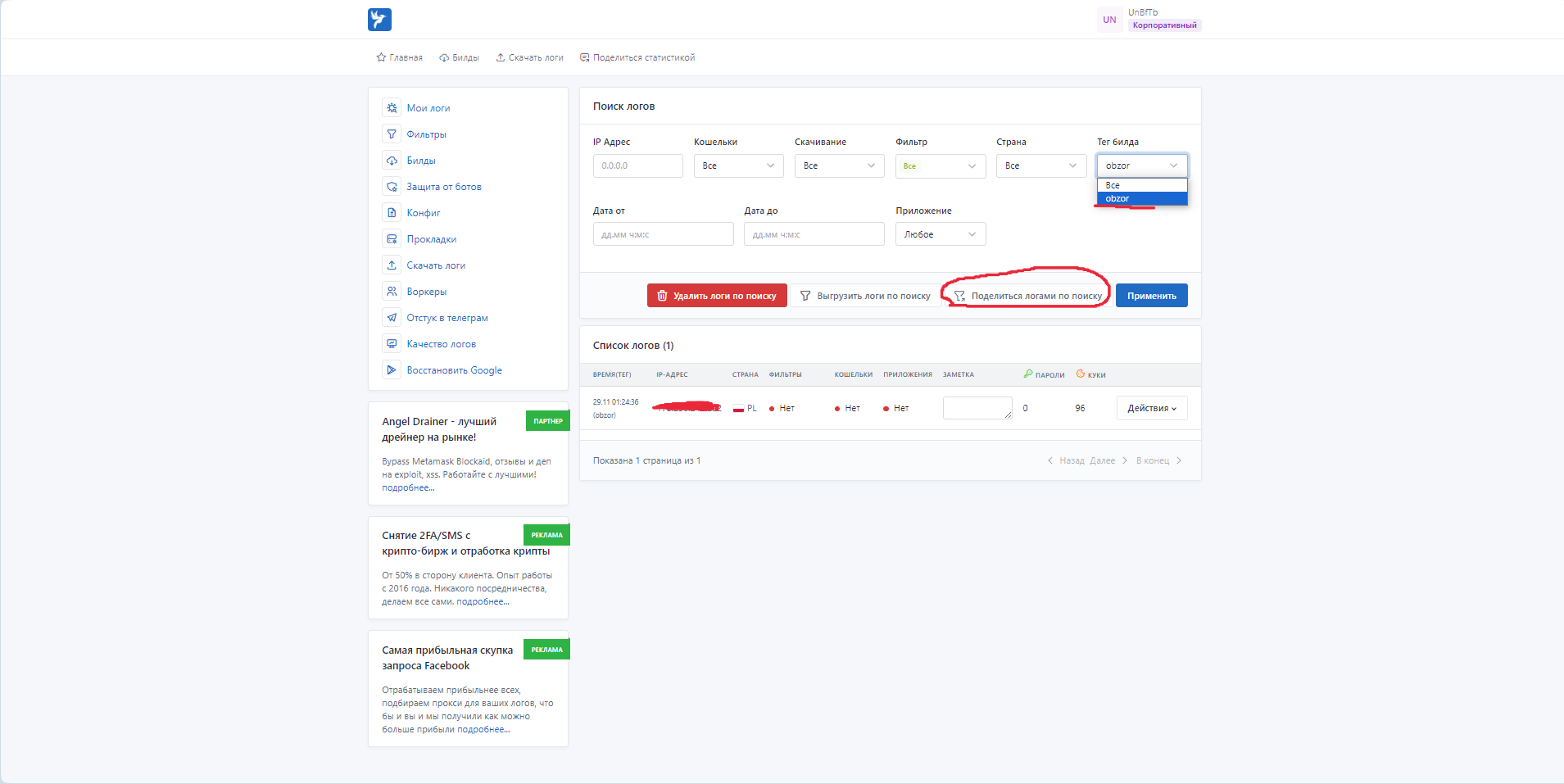Click the В конец pagination link
The image size is (1564, 784).
(1158, 460)
